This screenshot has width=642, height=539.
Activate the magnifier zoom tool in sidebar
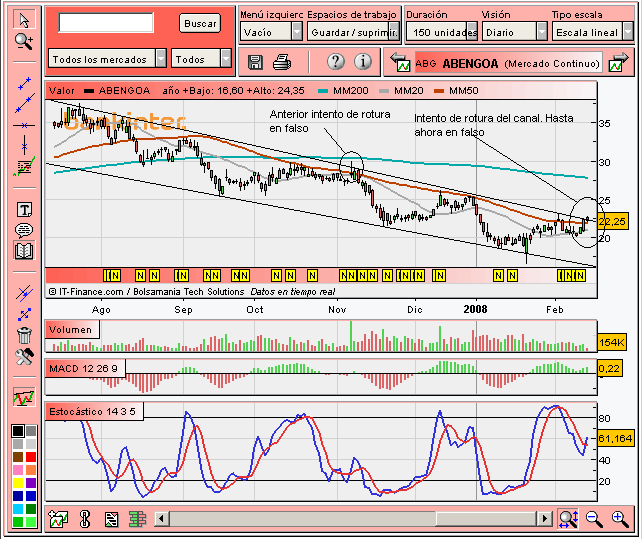pyautogui.click(x=24, y=41)
